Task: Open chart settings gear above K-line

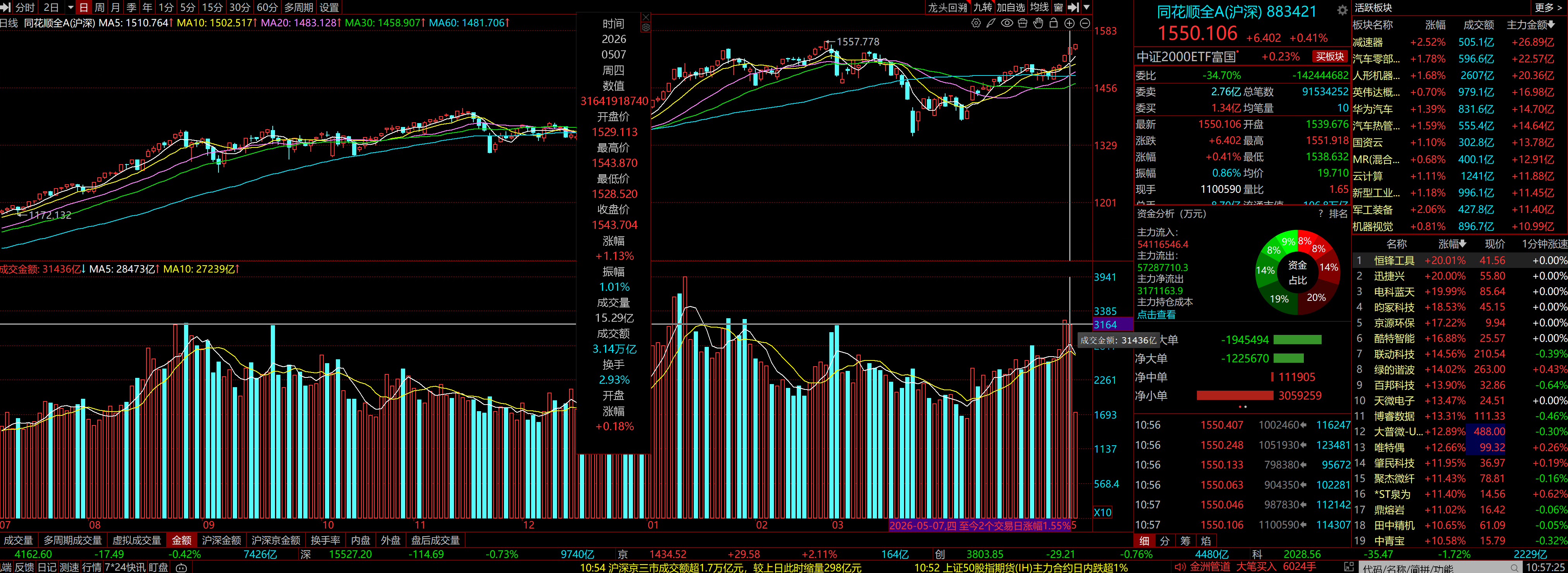Action: [x=977, y=23]
